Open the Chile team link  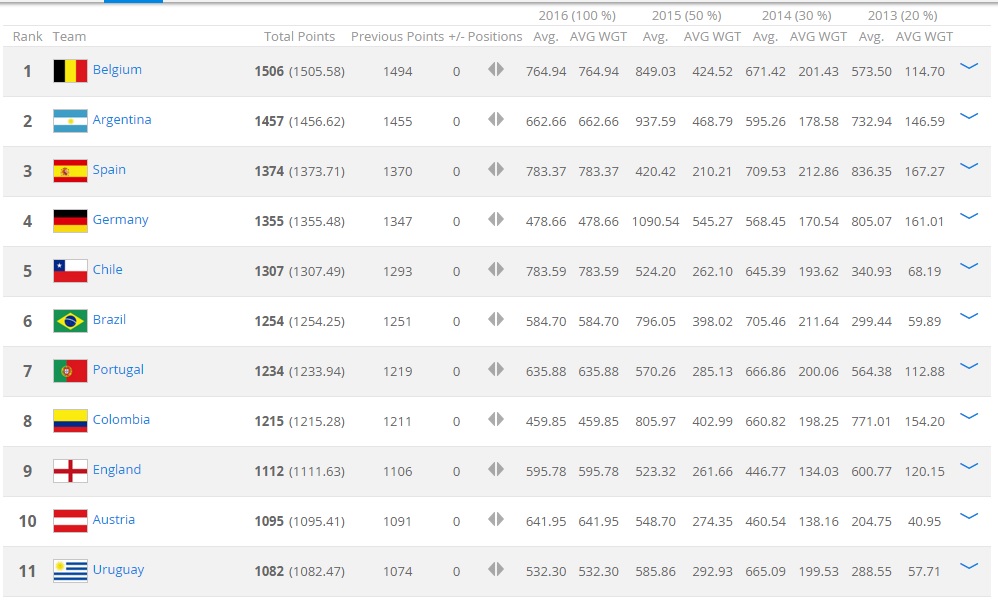point(108,269)
